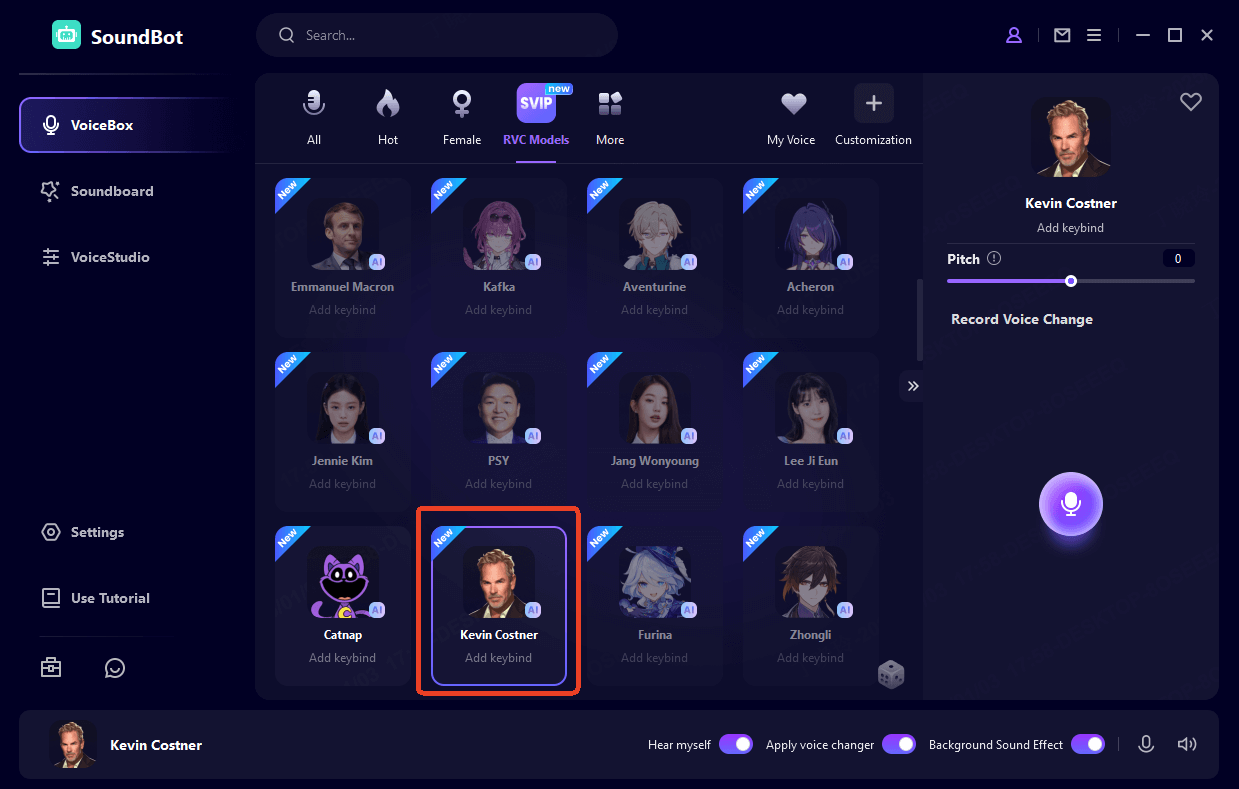The width and height of the screenshot is (1239, 789).
Task: Click the speaker volume icon
Action: [1187, 744]
